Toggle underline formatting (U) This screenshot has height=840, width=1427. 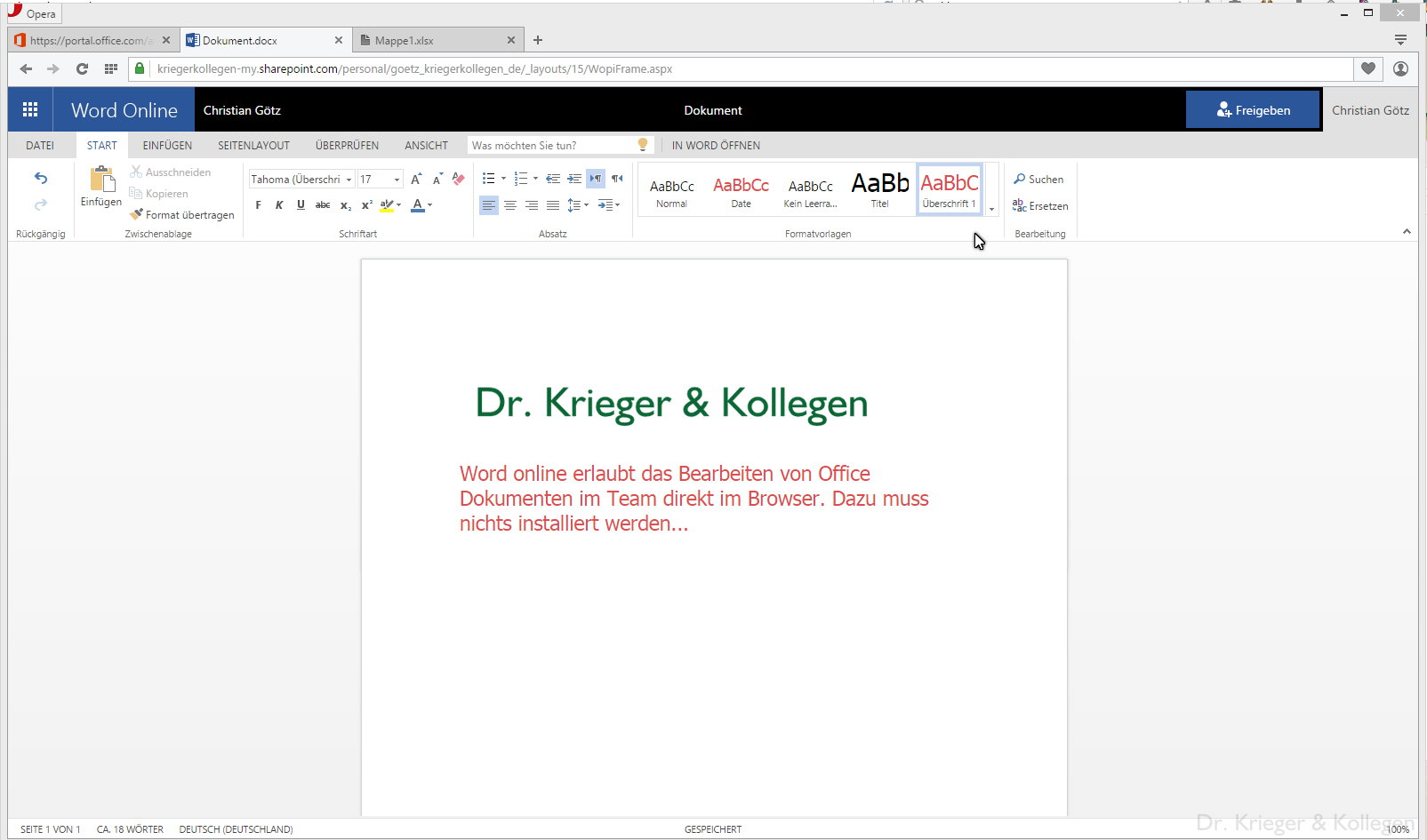[301, 205]
